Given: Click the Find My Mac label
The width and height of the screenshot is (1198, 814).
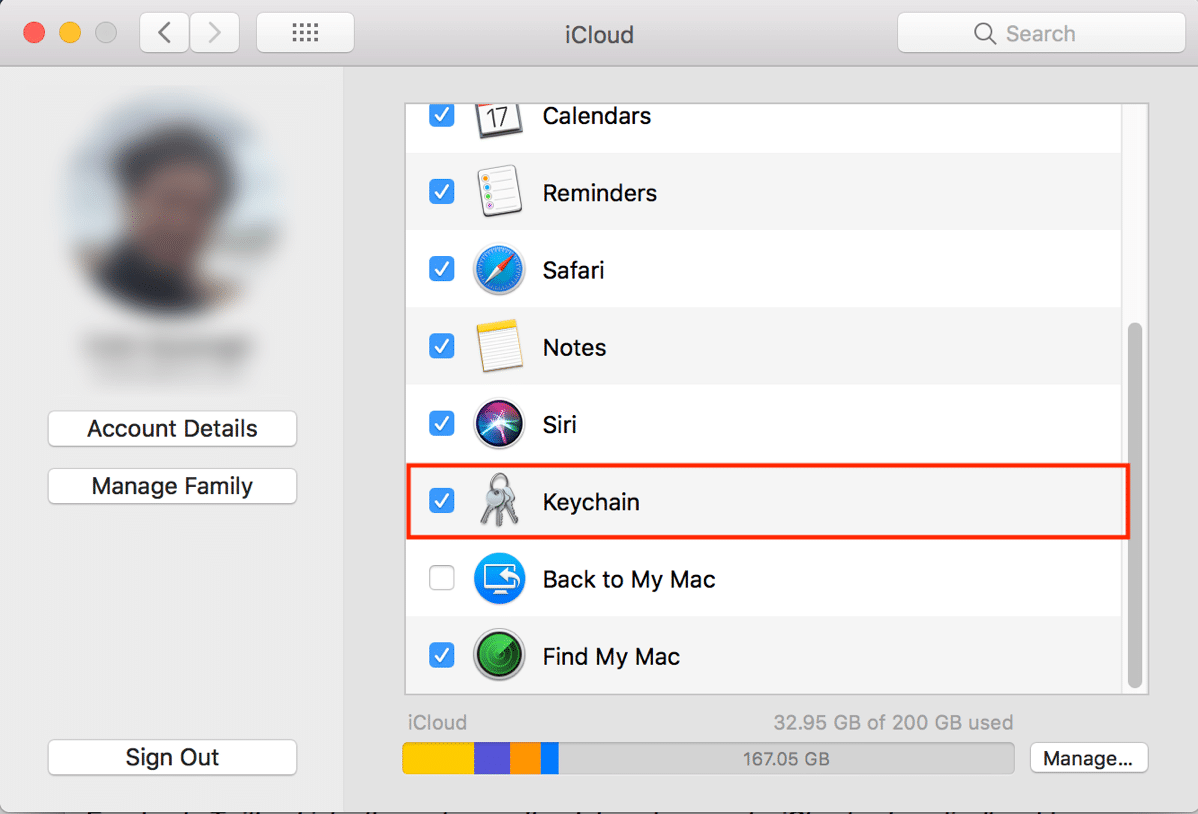Looking at the screenshot, I should [611, 657].
